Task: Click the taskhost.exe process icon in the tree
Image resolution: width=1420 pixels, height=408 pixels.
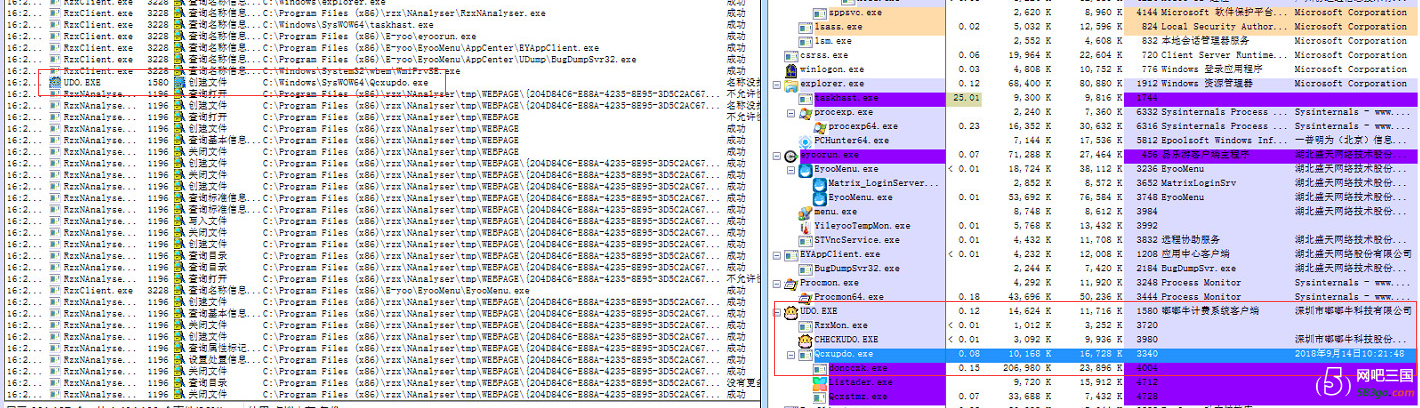Action: [x=805, y=98]
